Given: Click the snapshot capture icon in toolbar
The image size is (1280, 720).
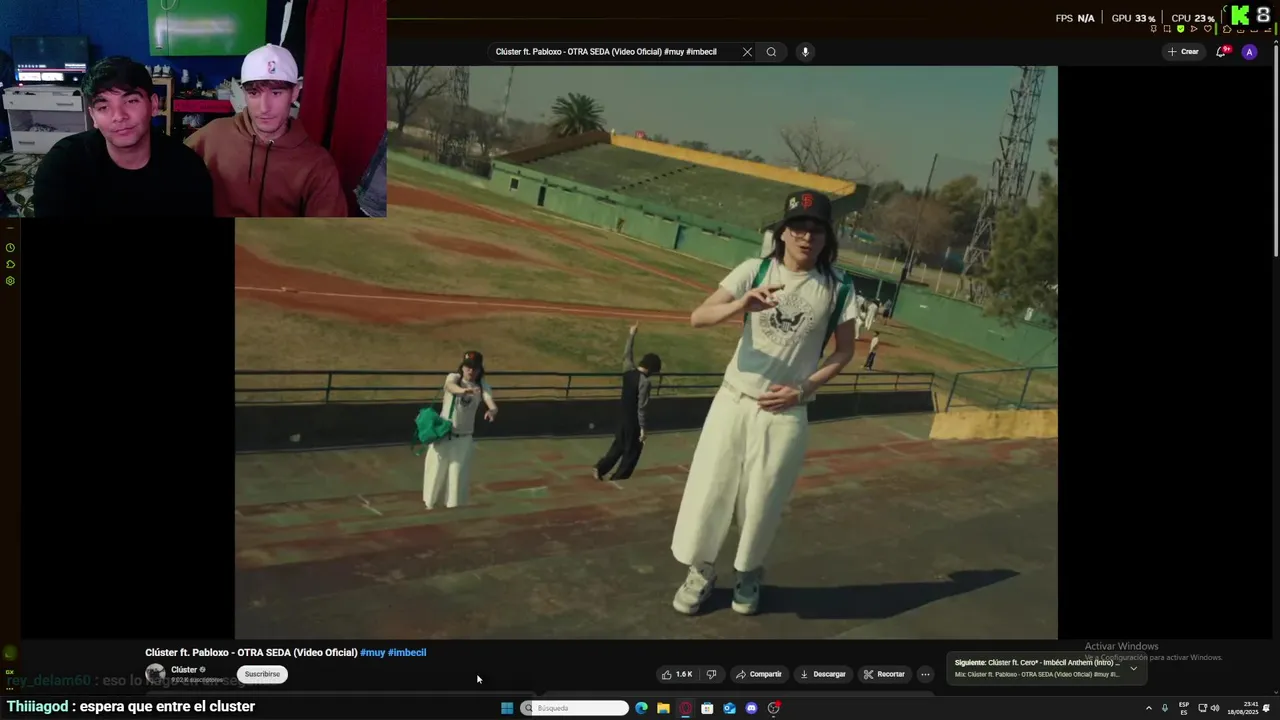Looking at the screenshot, I should (1167, 29).
